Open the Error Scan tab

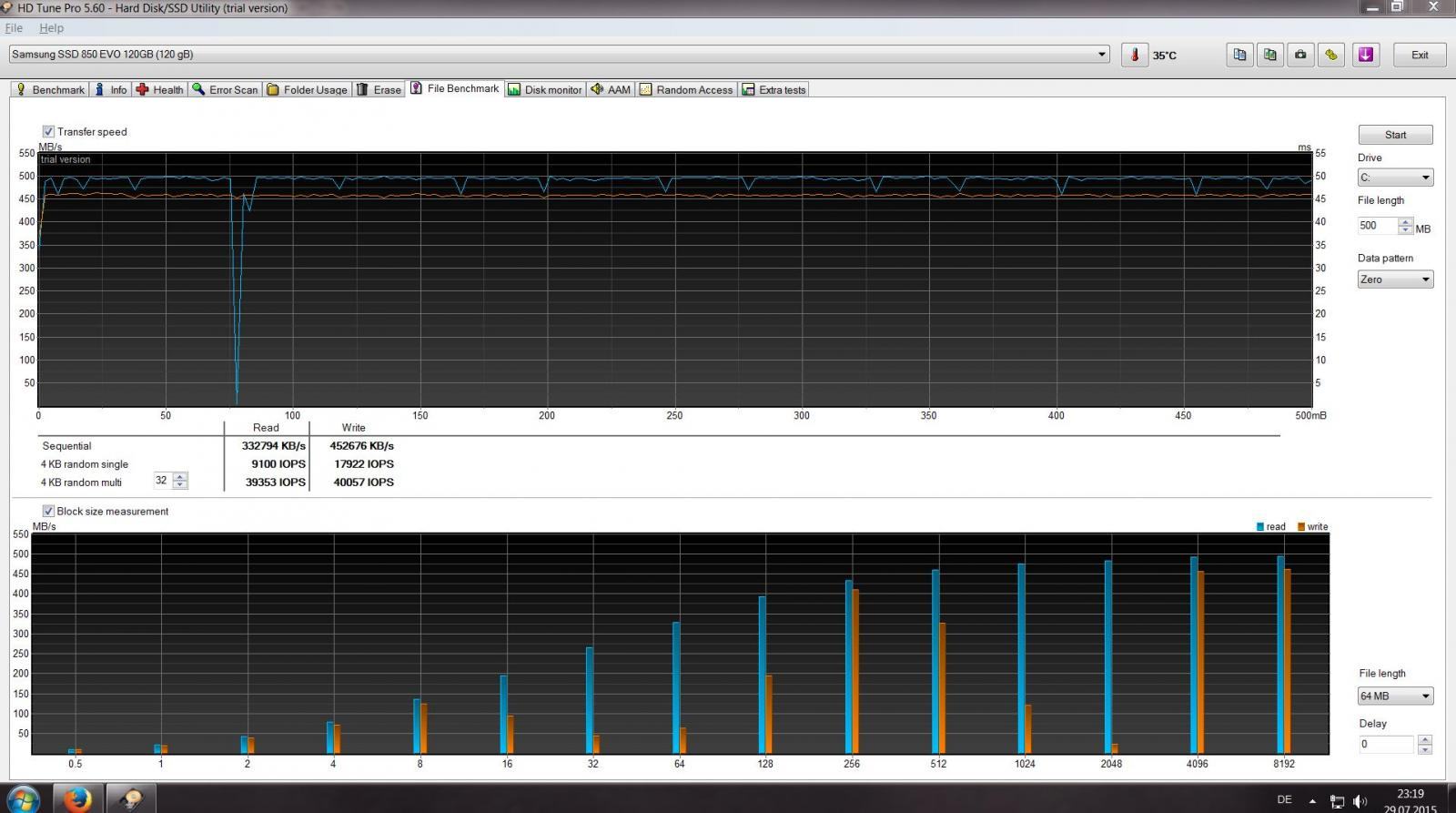225,89
